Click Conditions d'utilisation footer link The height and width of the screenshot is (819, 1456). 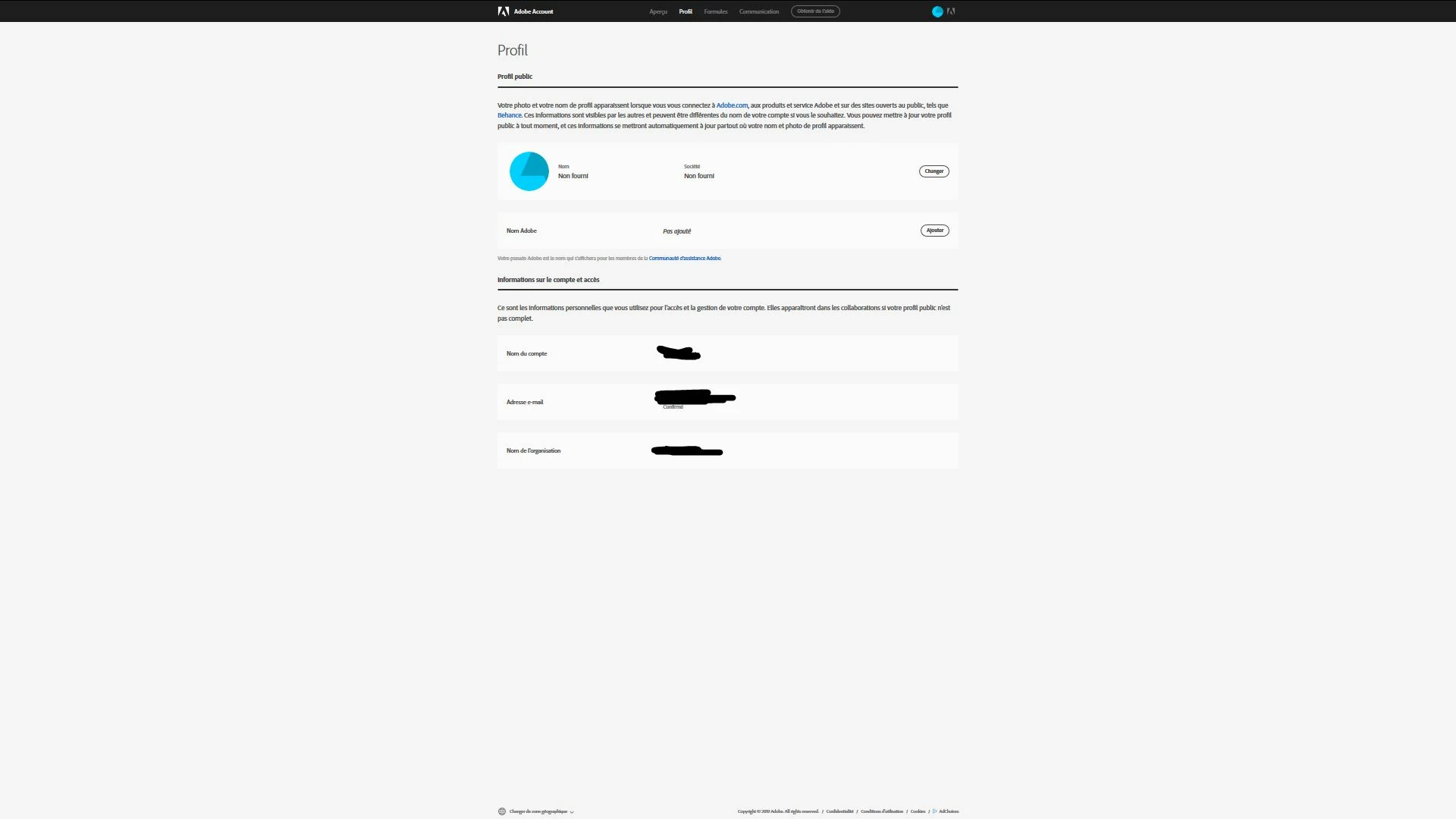(881, 811)
